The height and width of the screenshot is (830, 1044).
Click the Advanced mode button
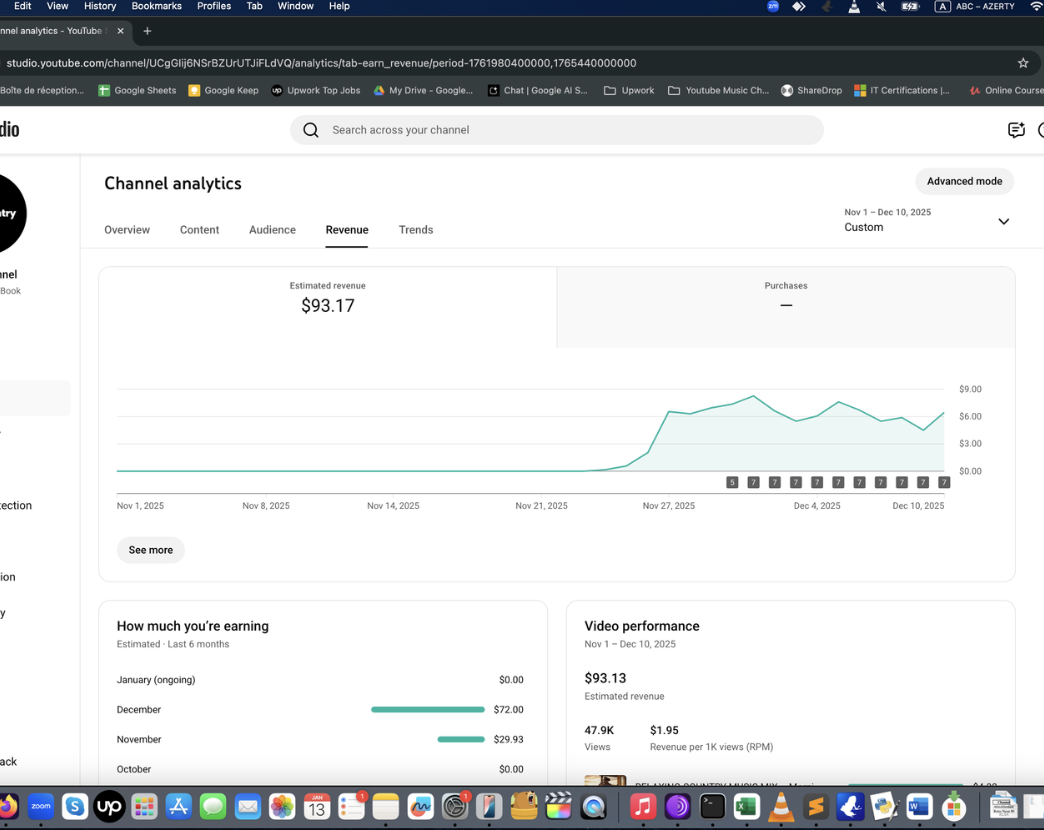pos(964,181)
